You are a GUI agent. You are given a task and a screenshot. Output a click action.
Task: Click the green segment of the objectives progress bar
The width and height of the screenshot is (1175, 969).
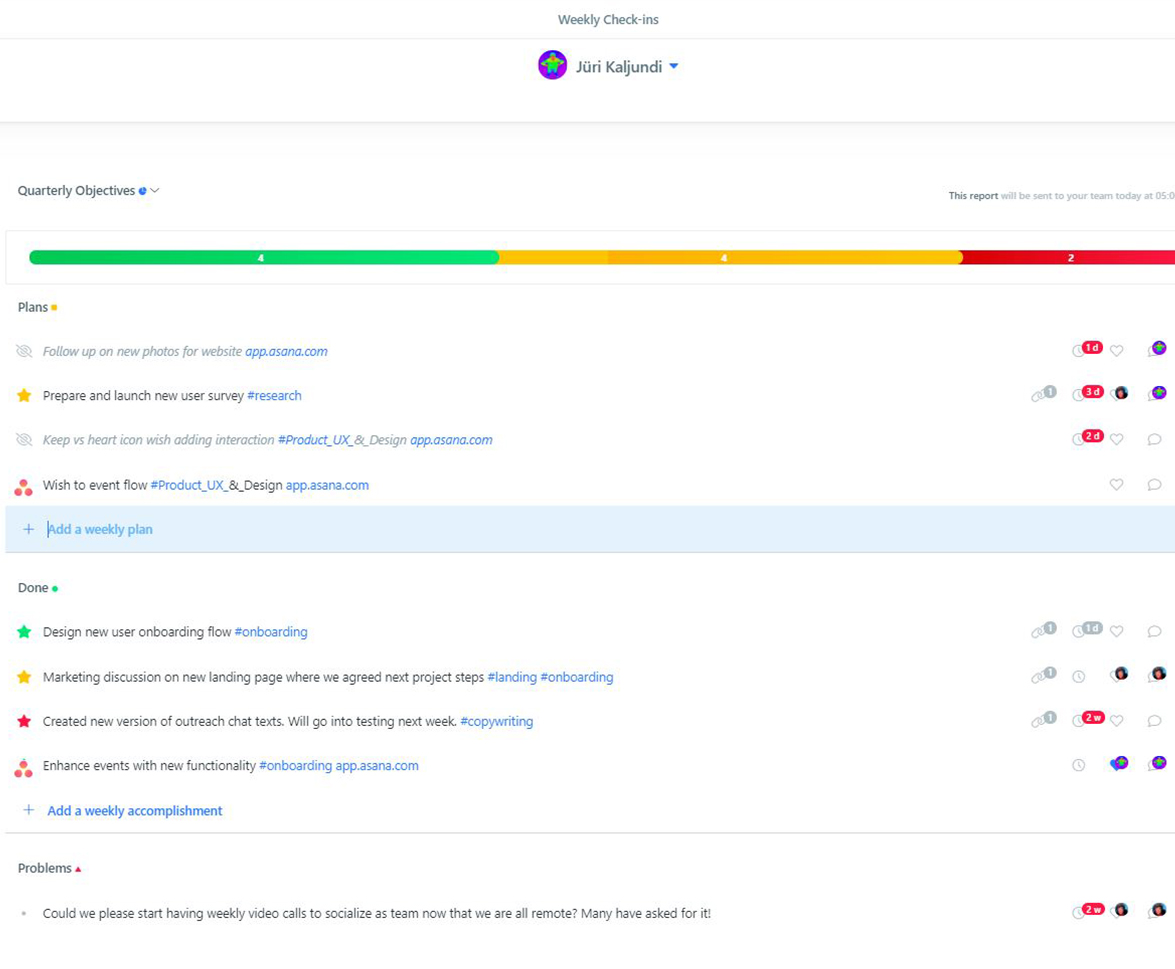tap(264, 258)
